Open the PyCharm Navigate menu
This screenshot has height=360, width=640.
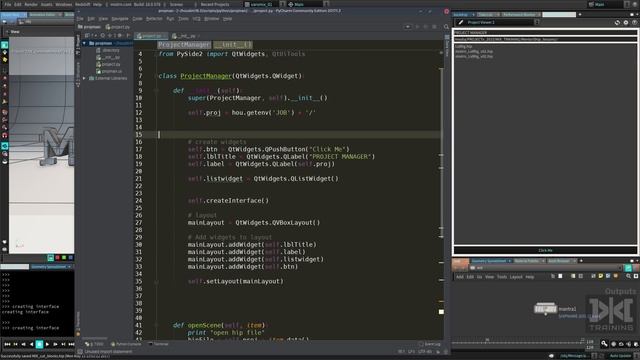point(120,19)
